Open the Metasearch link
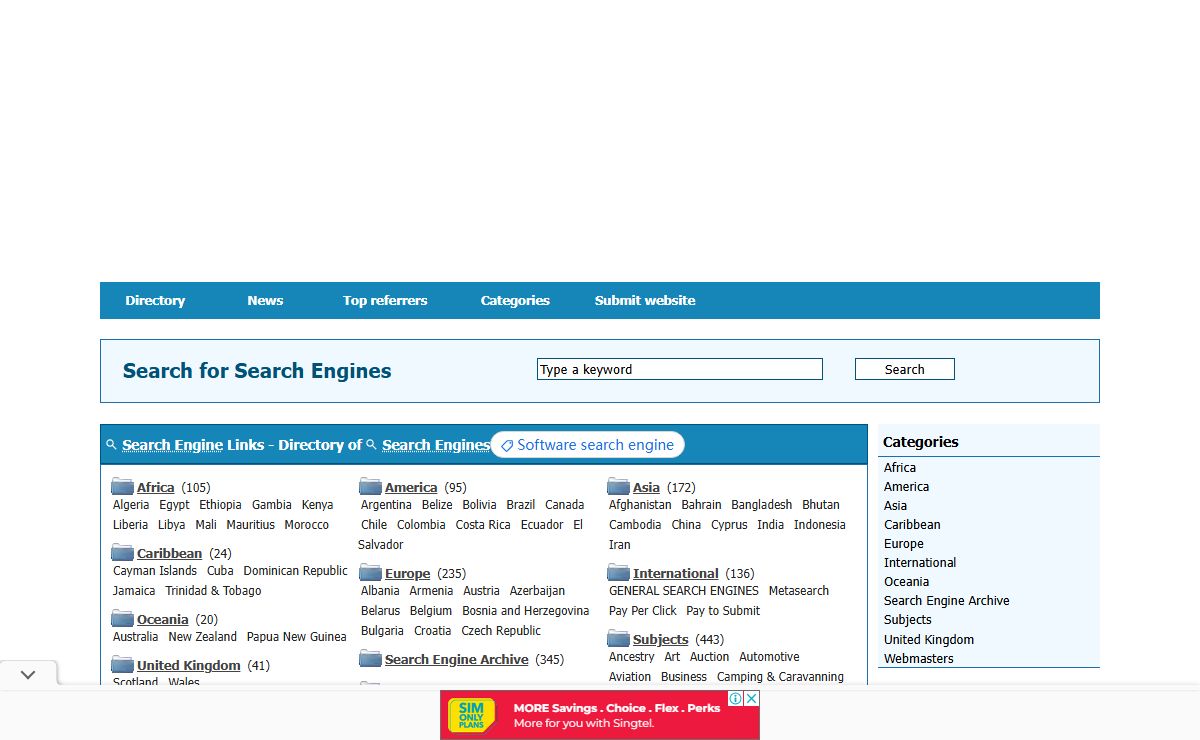Screen dimensions: 1200x740 [799, 591]
